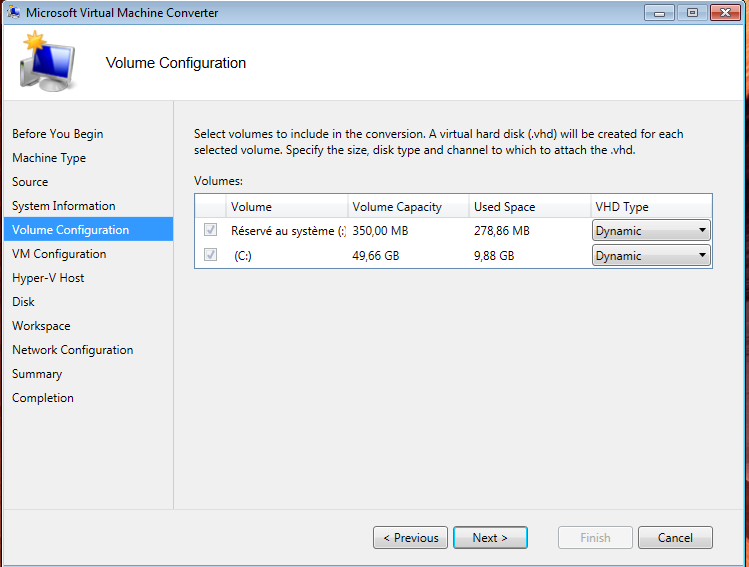The image size is (749, 567).
Task: Toggle checkbox for Réservé au système volume
Action: [x=210, y=230]
